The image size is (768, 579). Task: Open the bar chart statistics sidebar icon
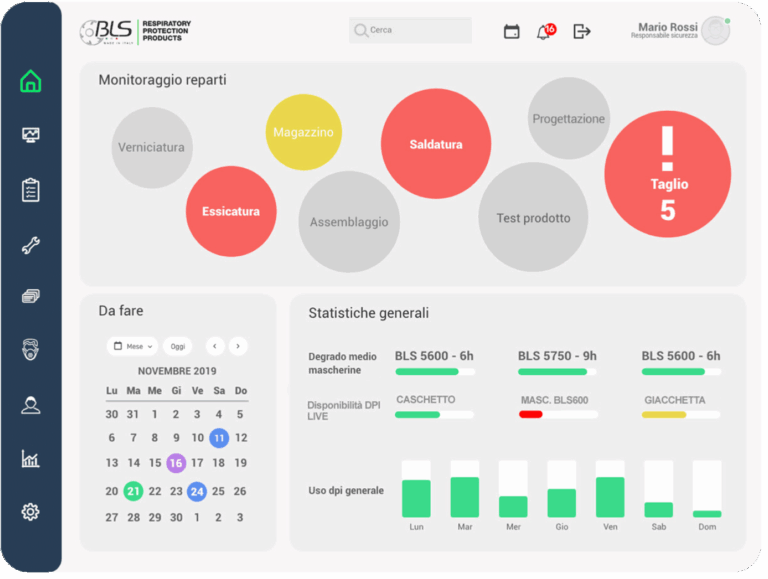tap(31, 458)
